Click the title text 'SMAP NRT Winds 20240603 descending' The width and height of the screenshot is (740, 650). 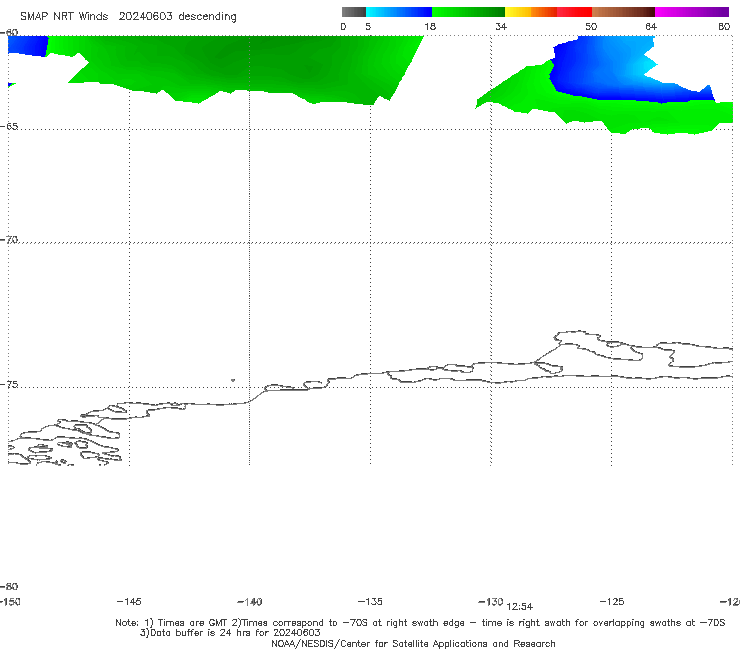tap(128, 17)
